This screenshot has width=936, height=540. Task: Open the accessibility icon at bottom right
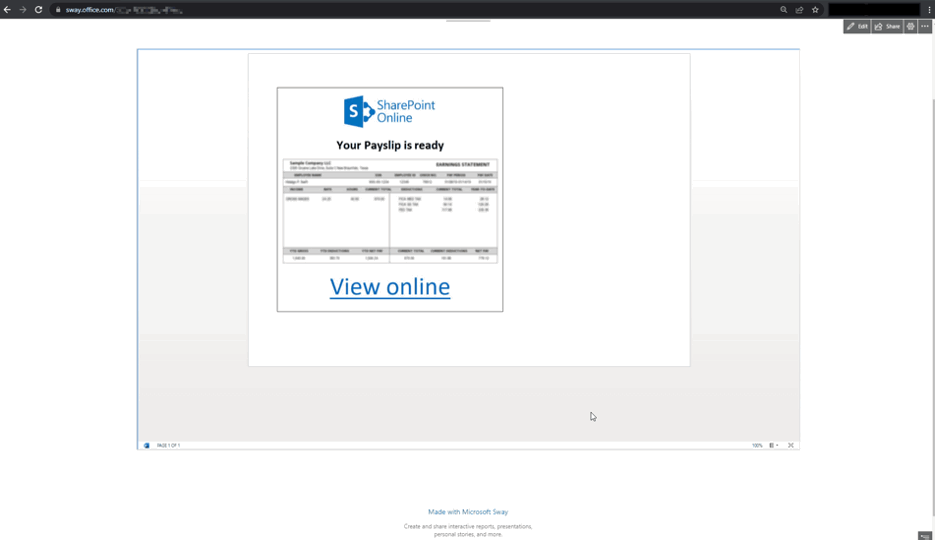[925, 535]
